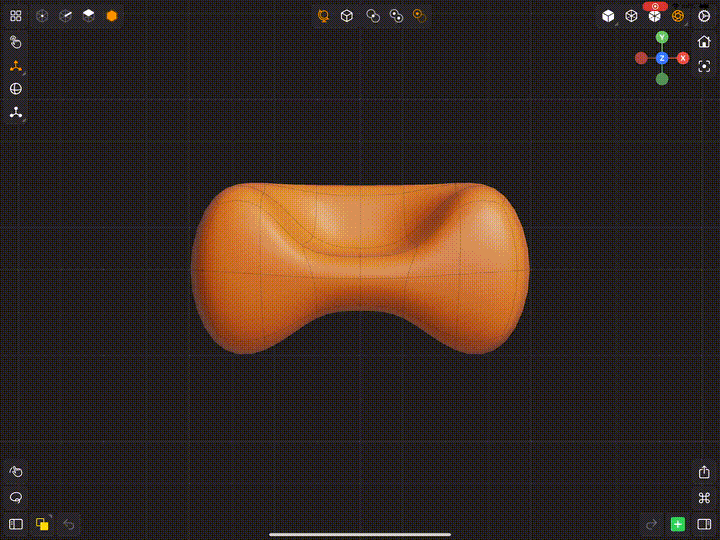Redo the last action
Viewport: 720px width, 540px height.
[x=651, y=524]
